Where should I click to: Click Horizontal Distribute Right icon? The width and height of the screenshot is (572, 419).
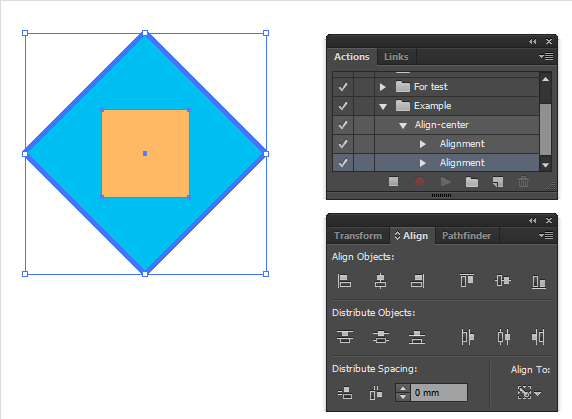(538, 337)
